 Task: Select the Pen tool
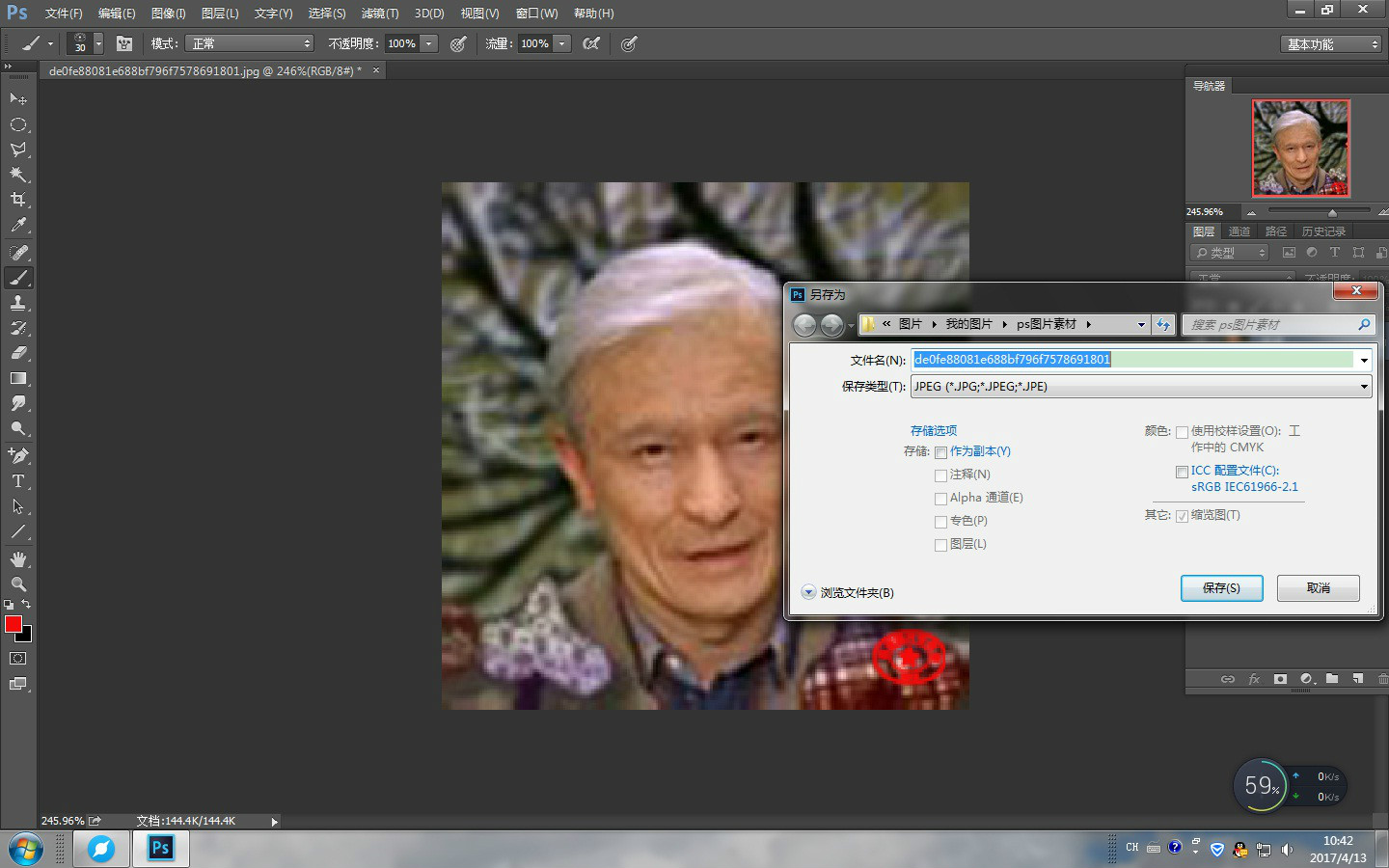point(18,455)
